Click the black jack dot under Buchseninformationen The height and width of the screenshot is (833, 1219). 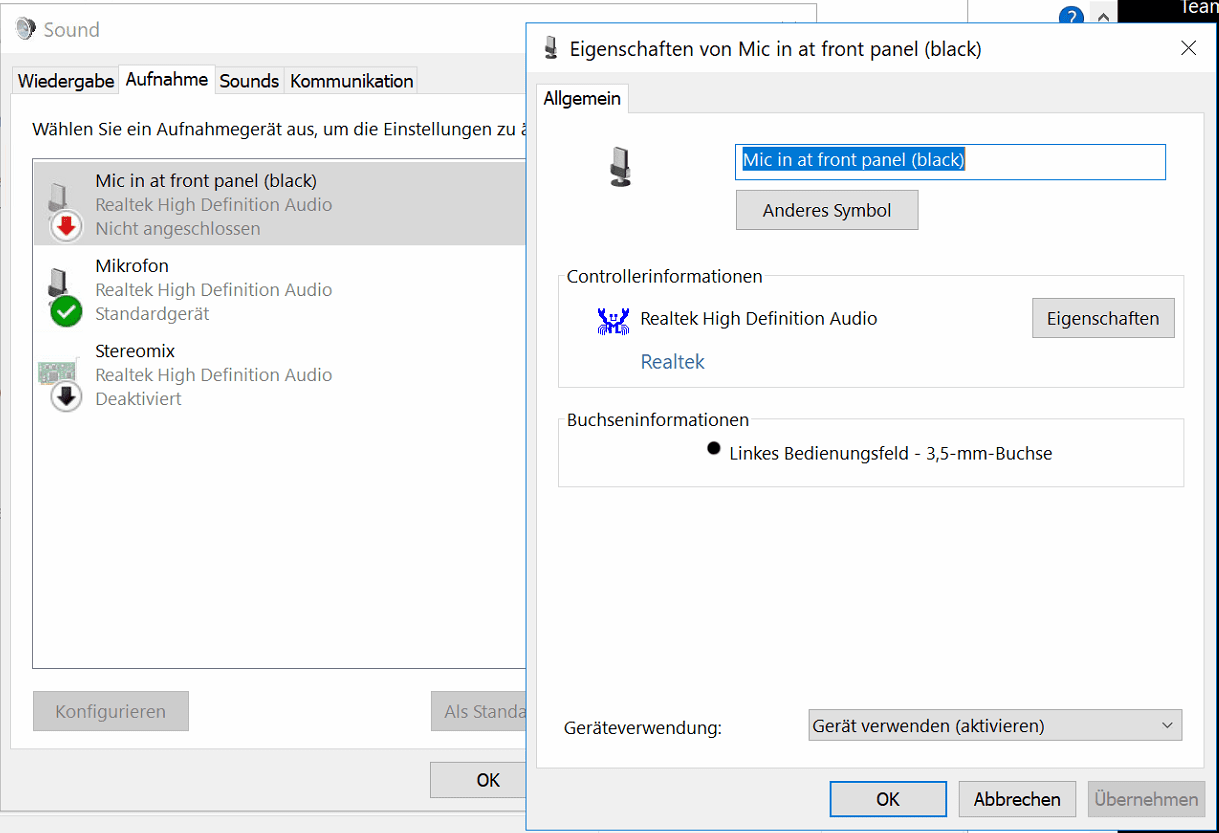click(x=714, y=449)
